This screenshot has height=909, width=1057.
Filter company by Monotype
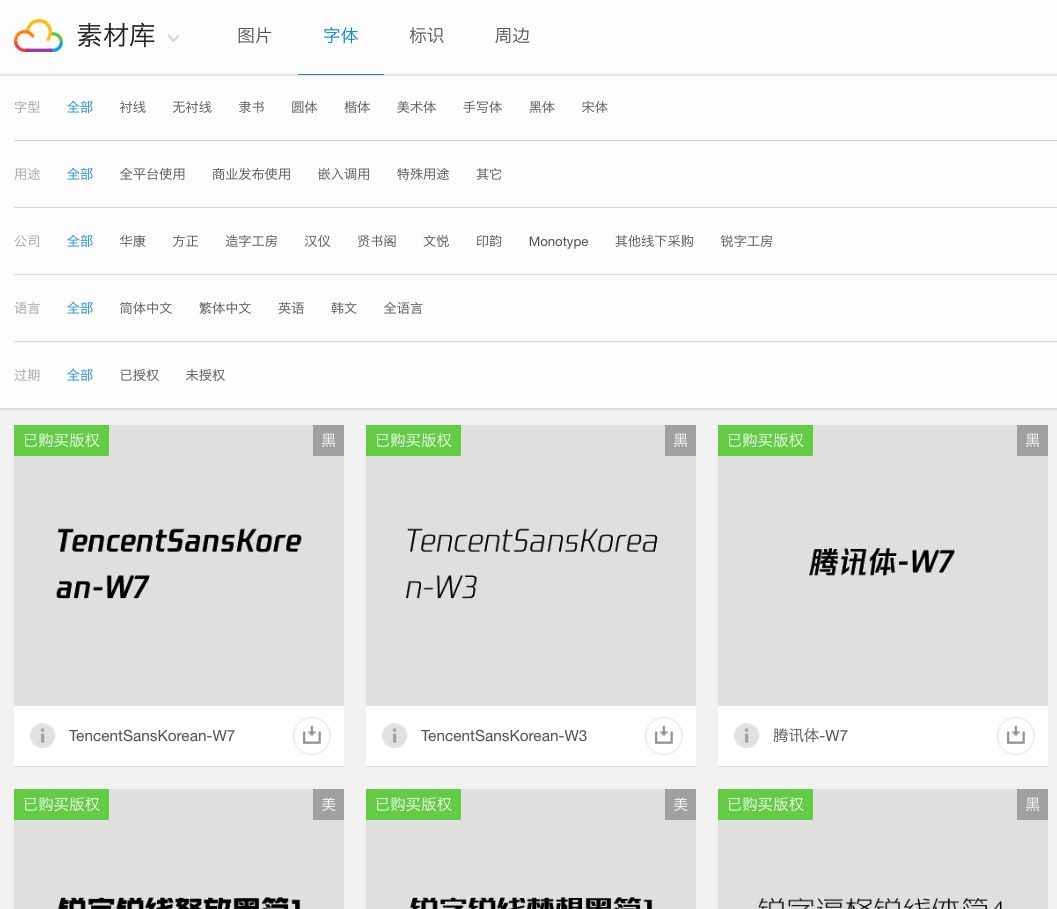tap(558, 241)
